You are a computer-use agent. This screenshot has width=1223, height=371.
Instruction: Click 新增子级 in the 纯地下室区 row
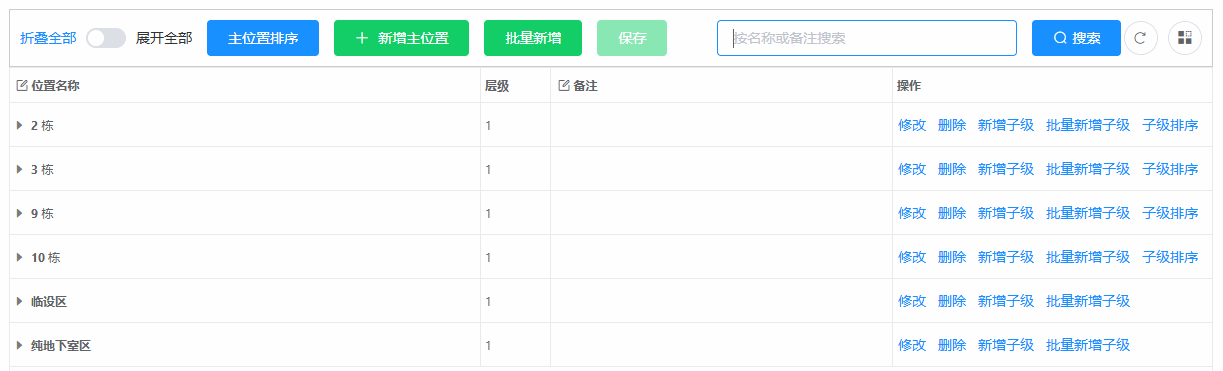click(1006, 345)
